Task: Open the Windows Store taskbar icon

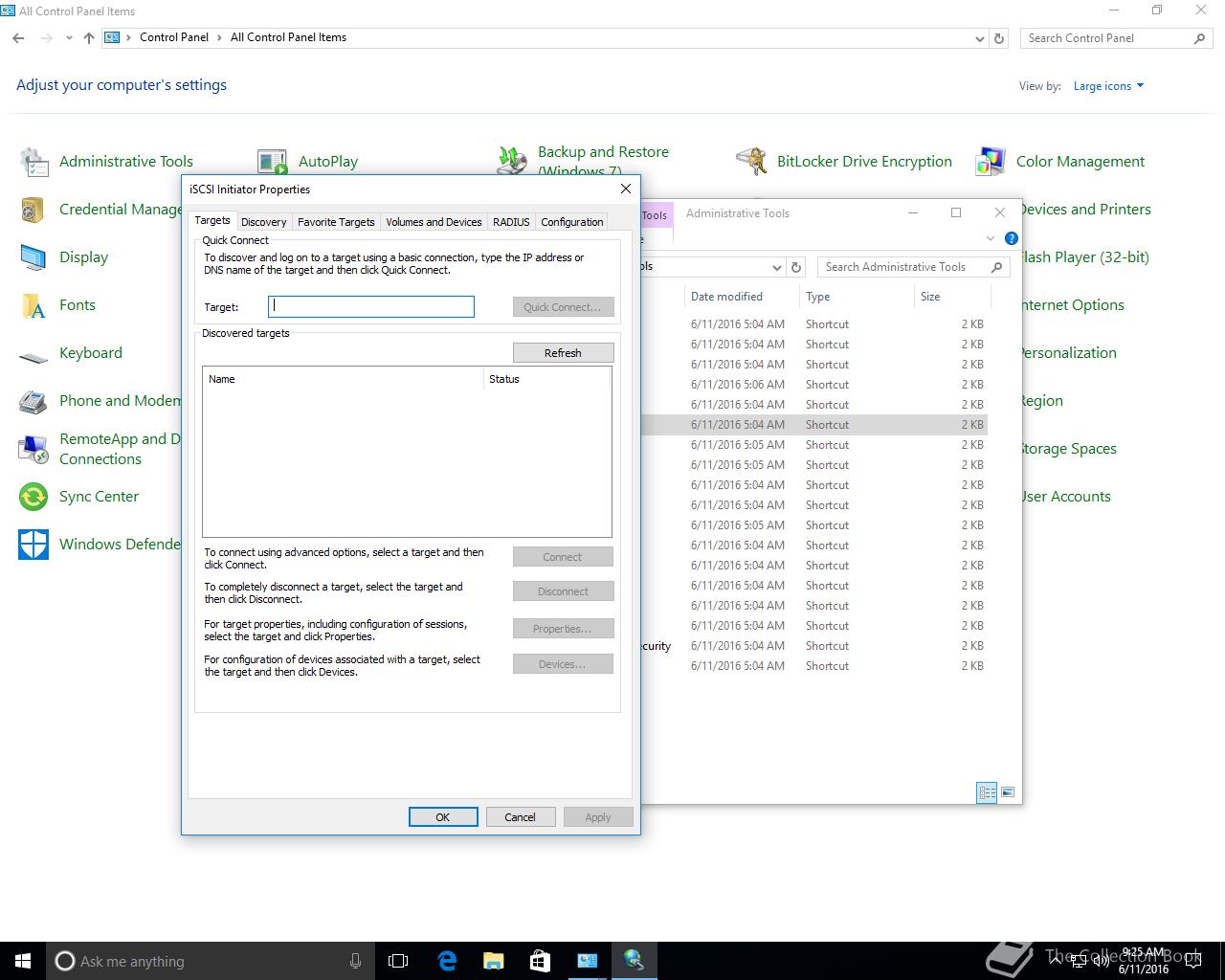Action: pos(540,961)
